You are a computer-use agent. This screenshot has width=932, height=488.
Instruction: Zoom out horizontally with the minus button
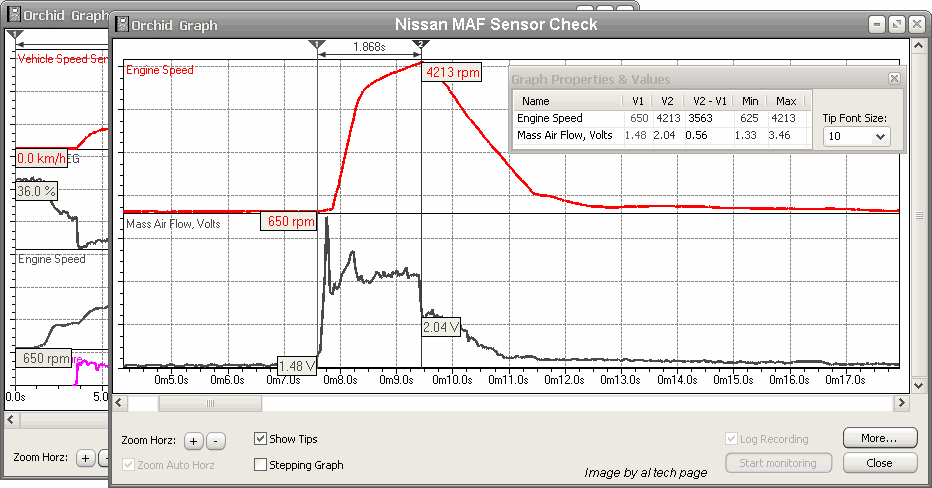[x=218, y=440]
